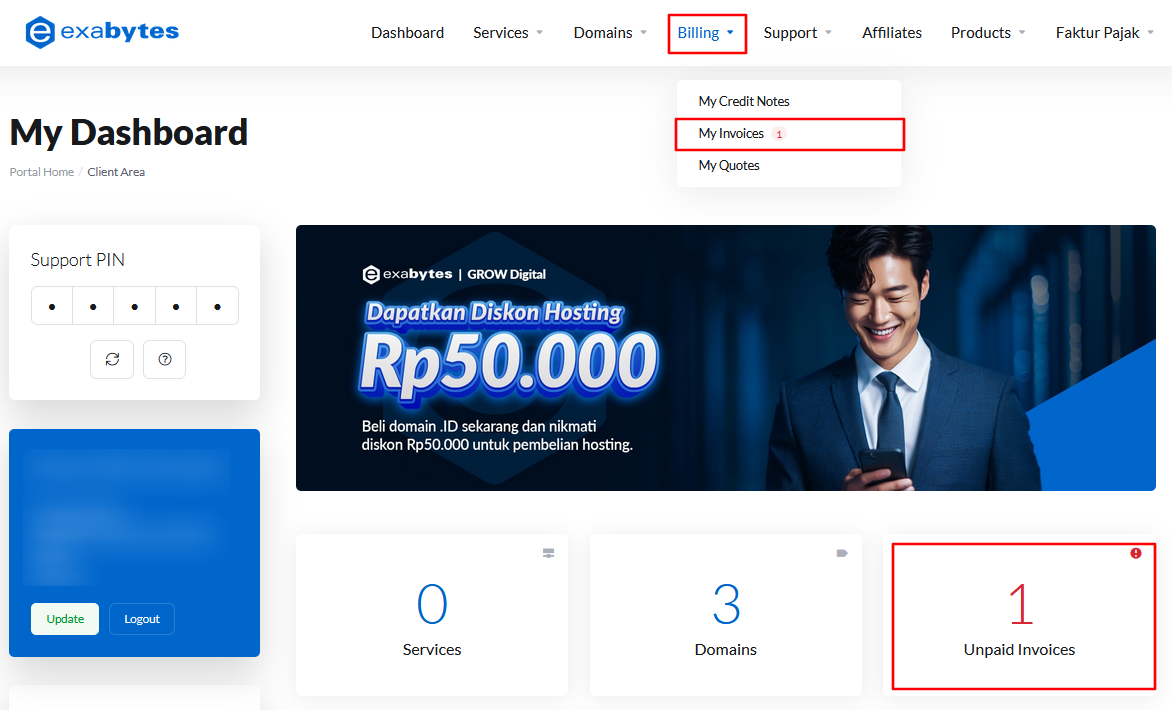Open the Services count card

(x=432, y=614)
